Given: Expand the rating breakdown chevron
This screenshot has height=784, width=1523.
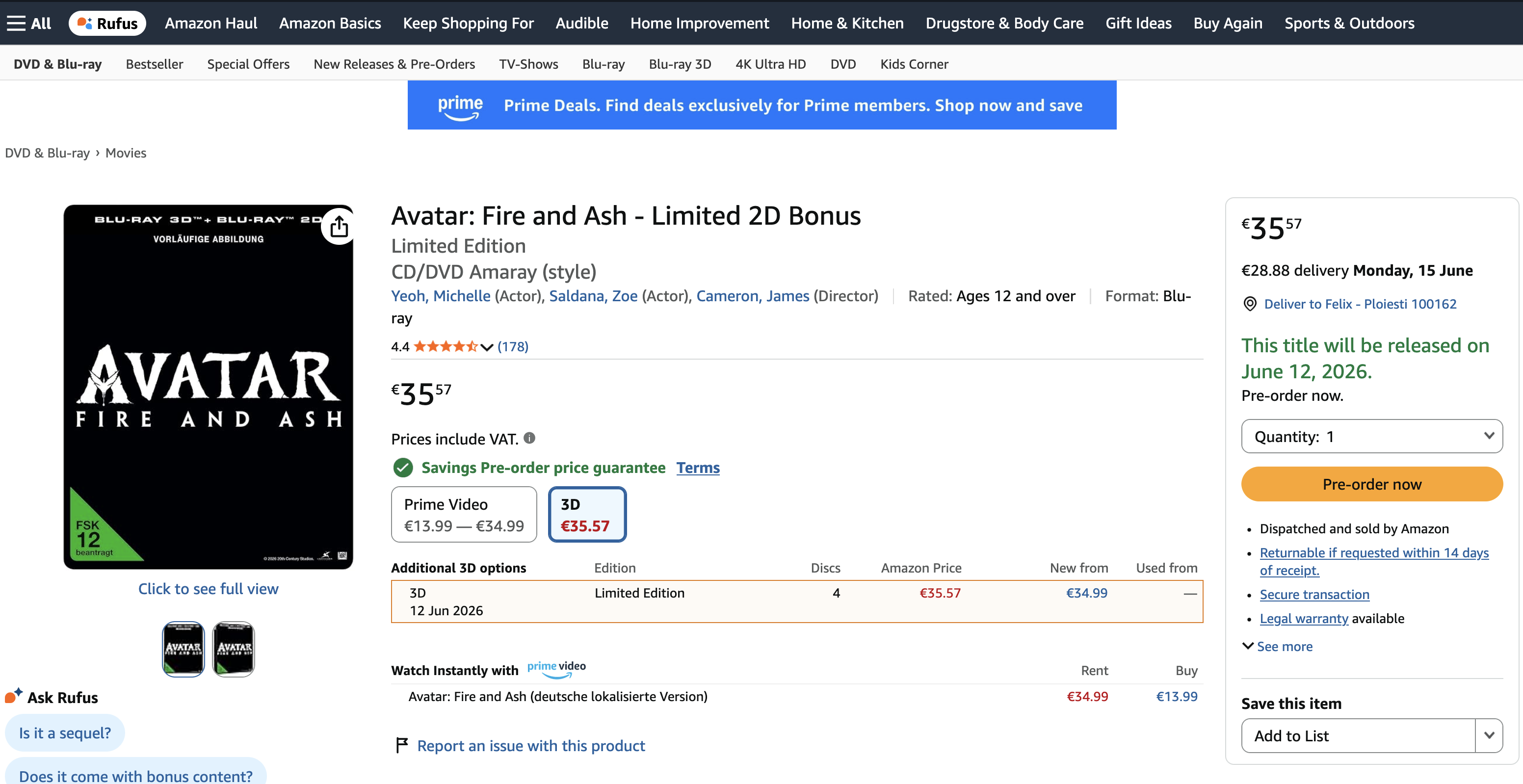Looking at the screenshot, I should pyautogui.click(x=487, y=347).
